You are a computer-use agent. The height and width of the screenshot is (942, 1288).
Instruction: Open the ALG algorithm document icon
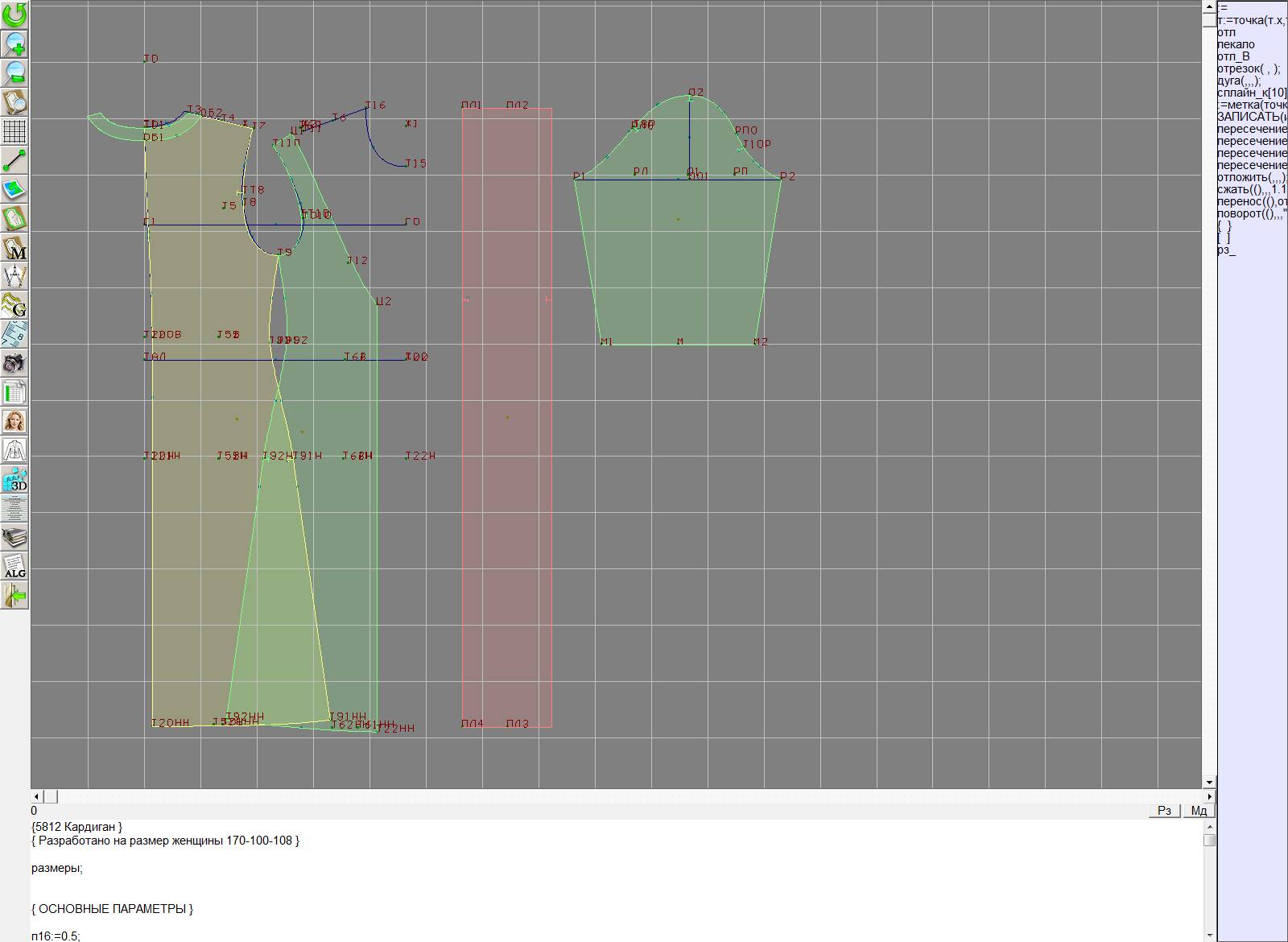[x=14, y=566]
